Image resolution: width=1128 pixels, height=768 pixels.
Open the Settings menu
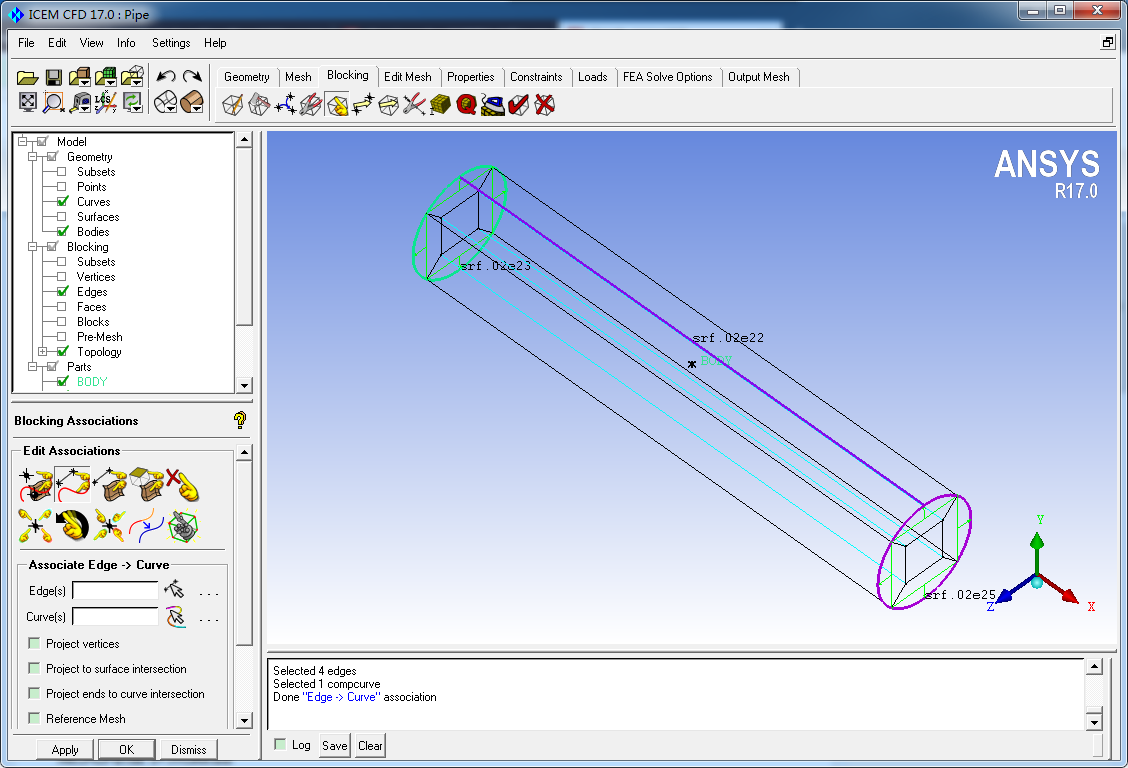pyautogui.click(x=171, y=43)
